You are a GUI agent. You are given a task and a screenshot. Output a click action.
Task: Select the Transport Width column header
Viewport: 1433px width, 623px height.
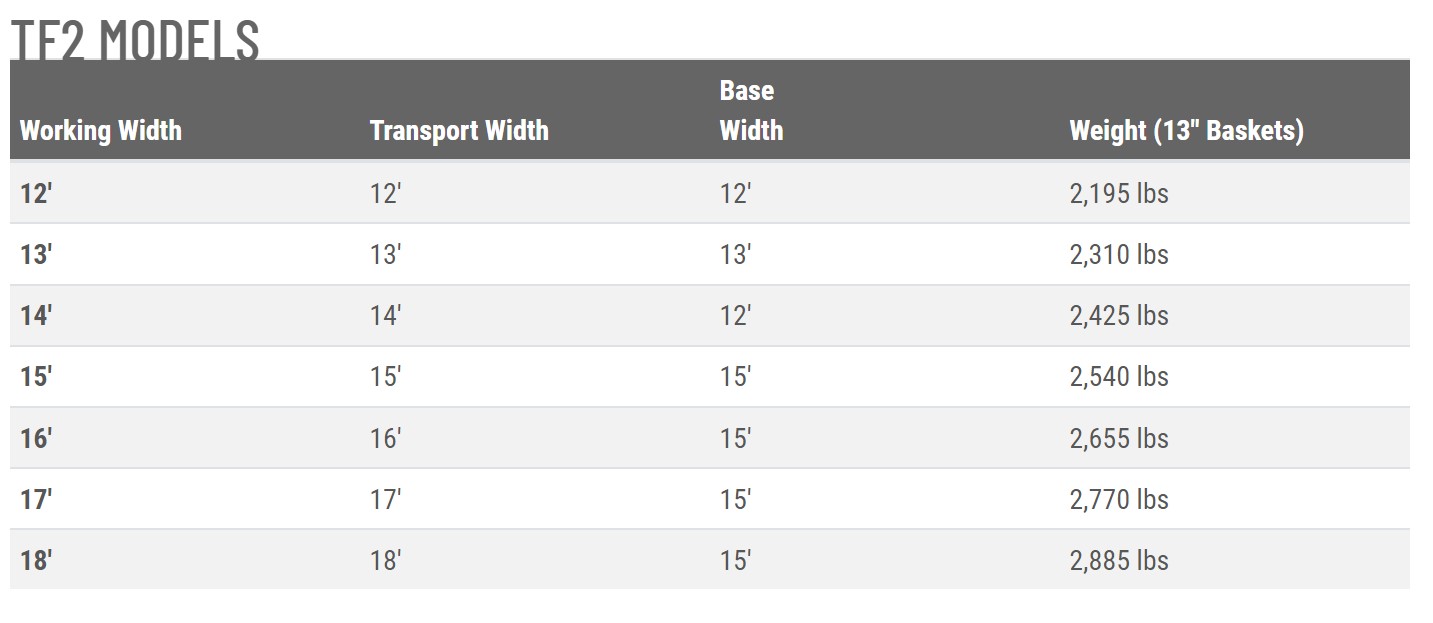click(459, 131)
